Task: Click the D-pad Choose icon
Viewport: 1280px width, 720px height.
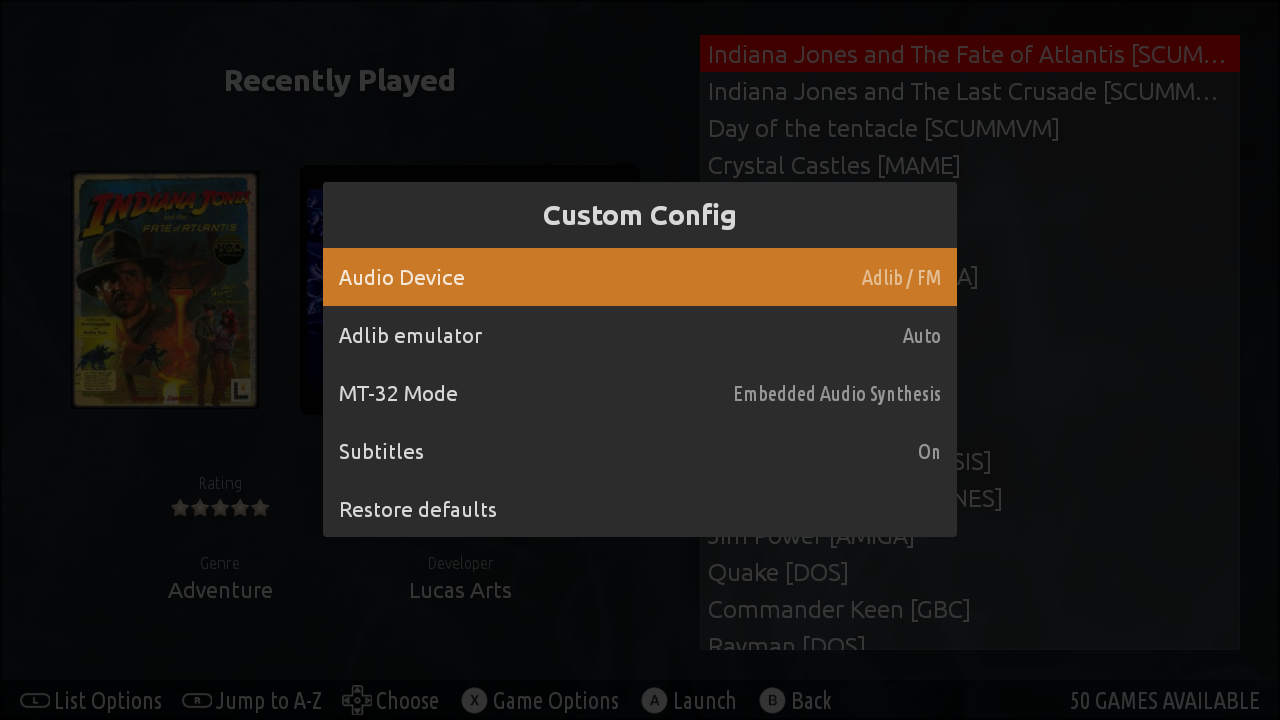Action: (357, 700)
